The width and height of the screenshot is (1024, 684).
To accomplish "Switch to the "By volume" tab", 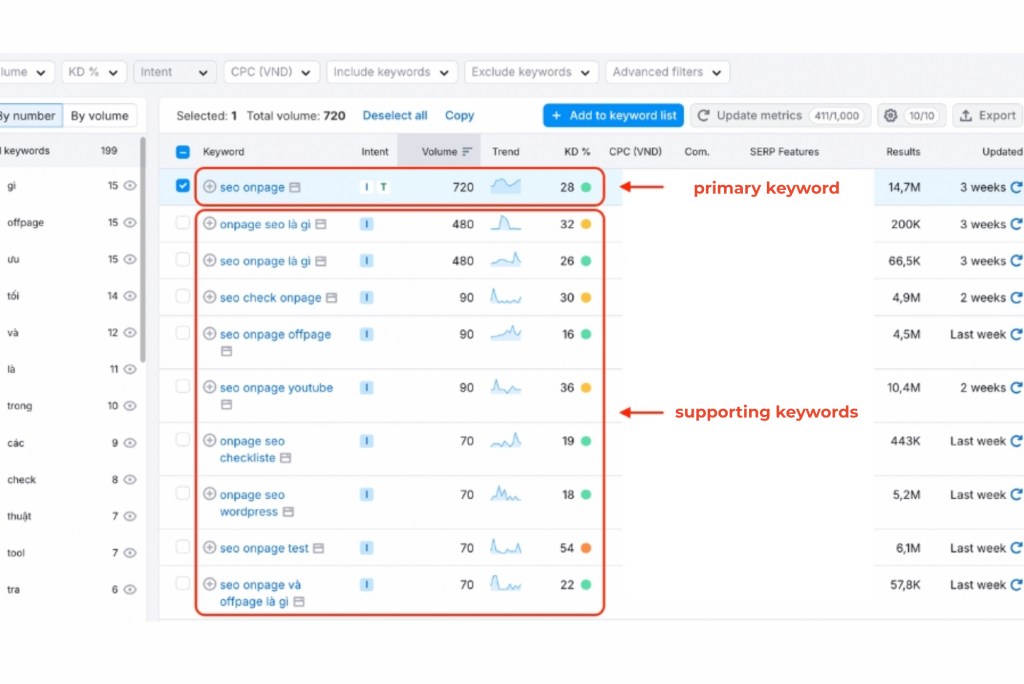I will coord(100,115).
